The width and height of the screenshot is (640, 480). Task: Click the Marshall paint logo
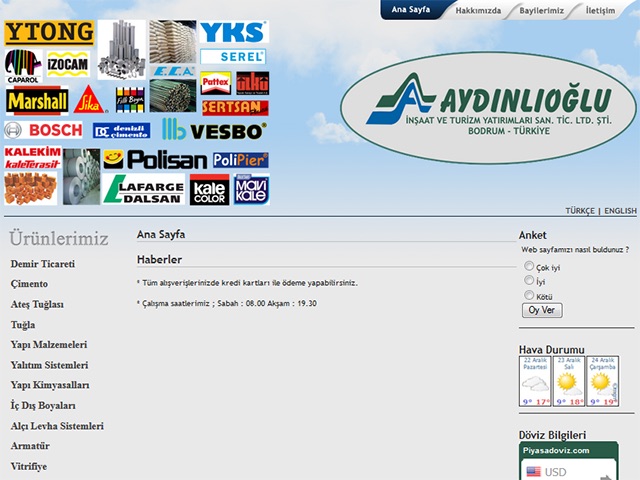[x=37, y=101]
